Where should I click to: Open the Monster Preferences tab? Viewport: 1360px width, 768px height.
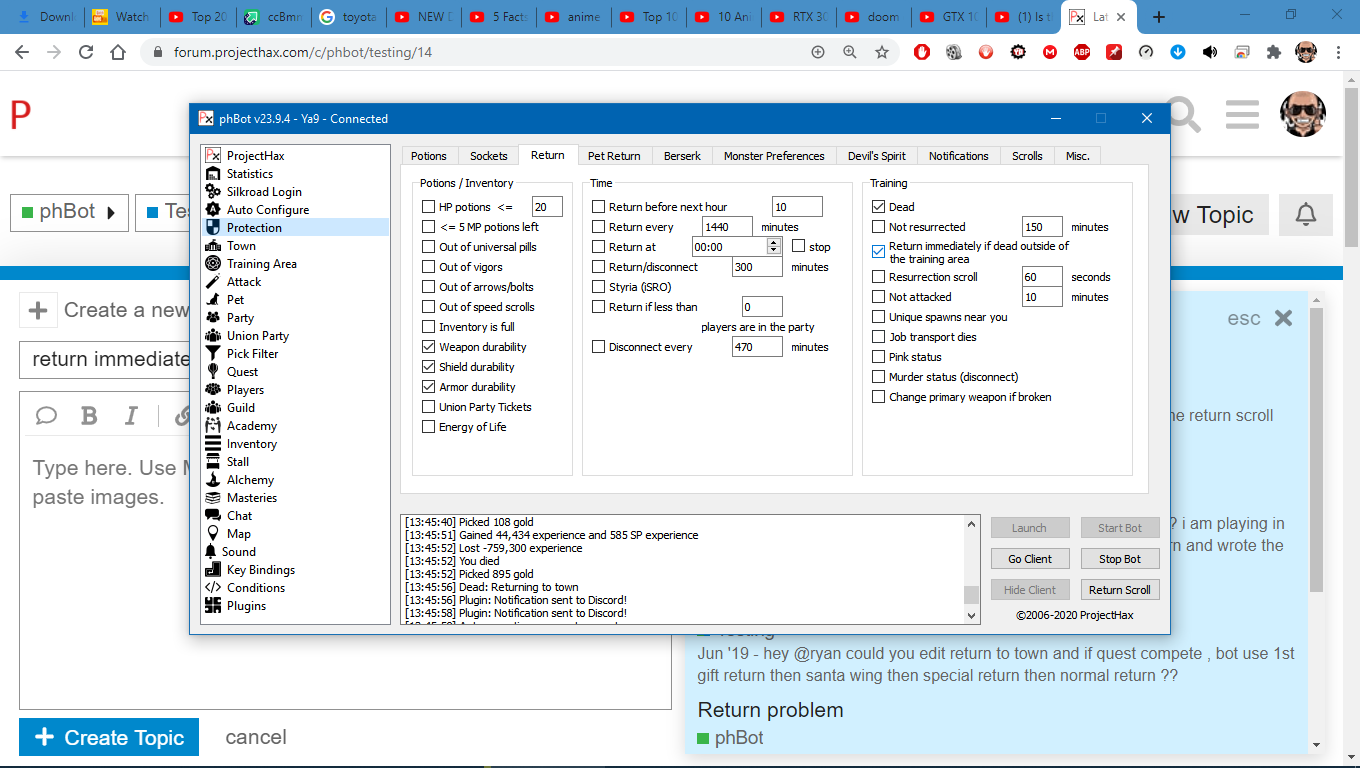[774, 156]
